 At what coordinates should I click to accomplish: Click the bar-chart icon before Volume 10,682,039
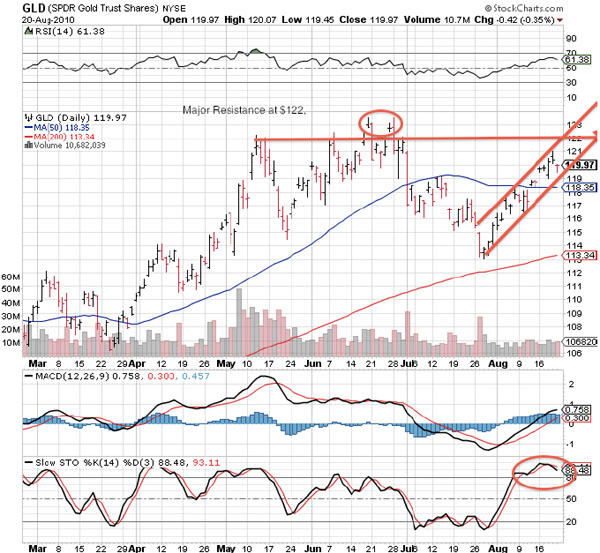(x=28, y=145)
